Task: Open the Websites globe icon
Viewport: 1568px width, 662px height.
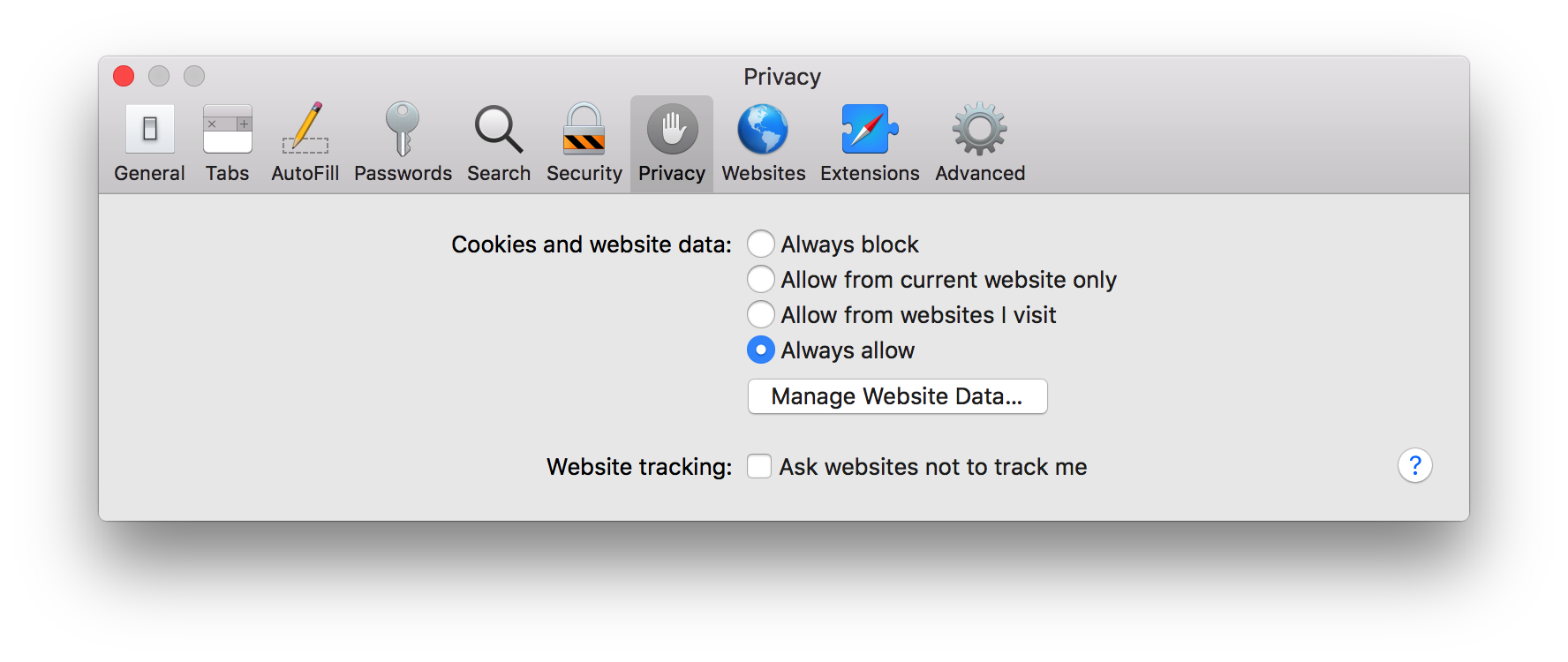Action: [763, 129]
